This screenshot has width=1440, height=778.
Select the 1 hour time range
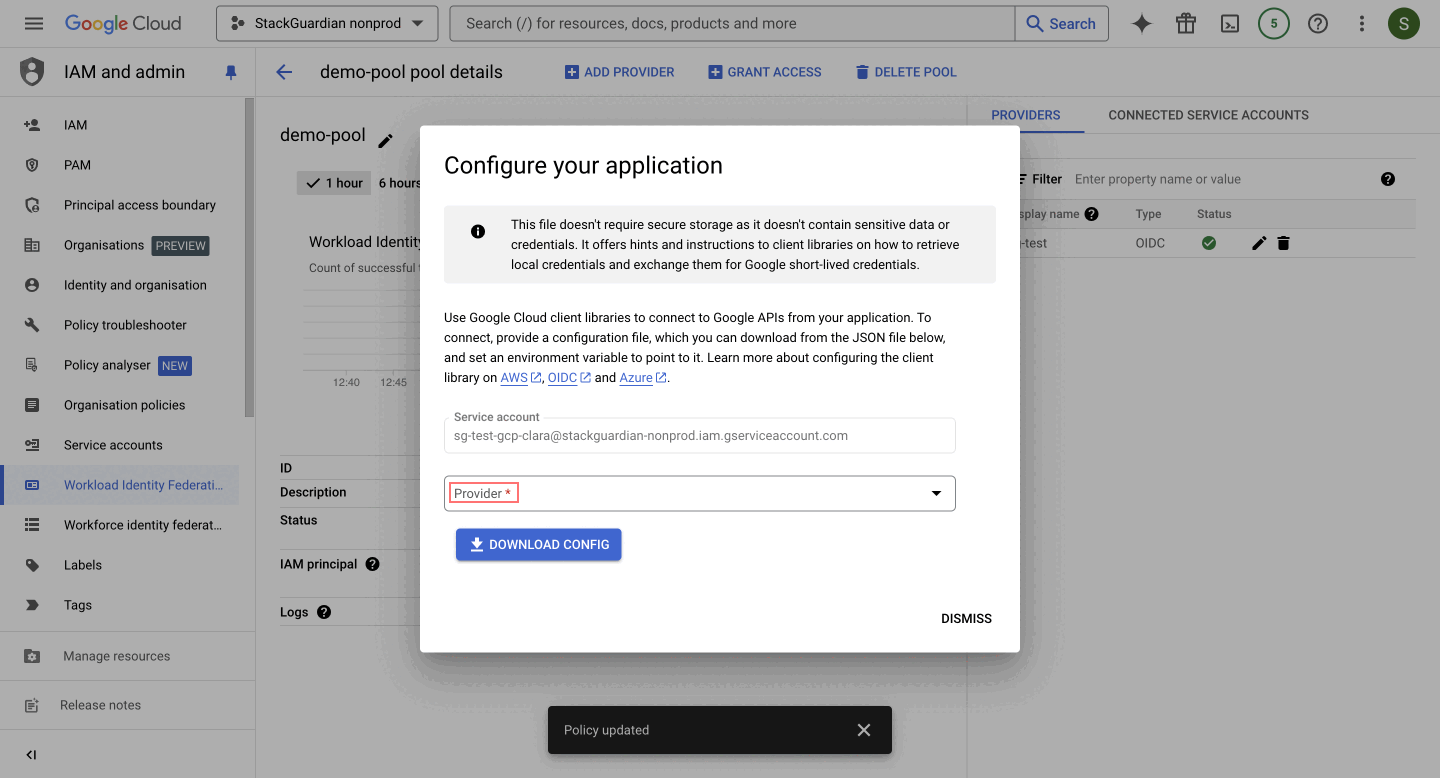point(335,183)
